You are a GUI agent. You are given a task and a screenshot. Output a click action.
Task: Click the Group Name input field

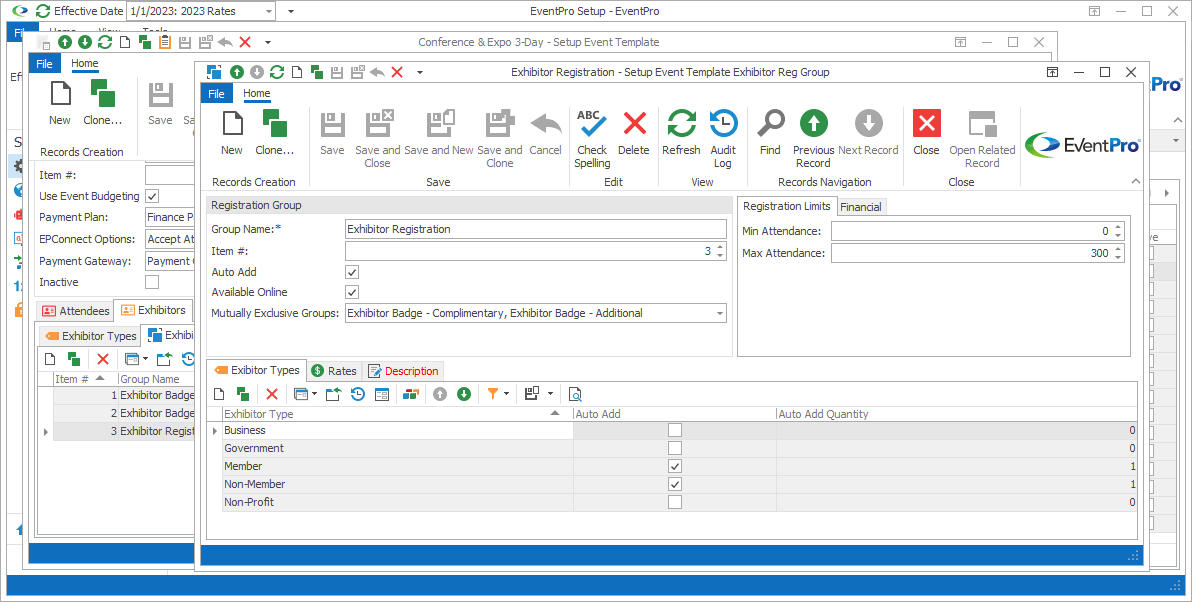(x=535, y=230)
